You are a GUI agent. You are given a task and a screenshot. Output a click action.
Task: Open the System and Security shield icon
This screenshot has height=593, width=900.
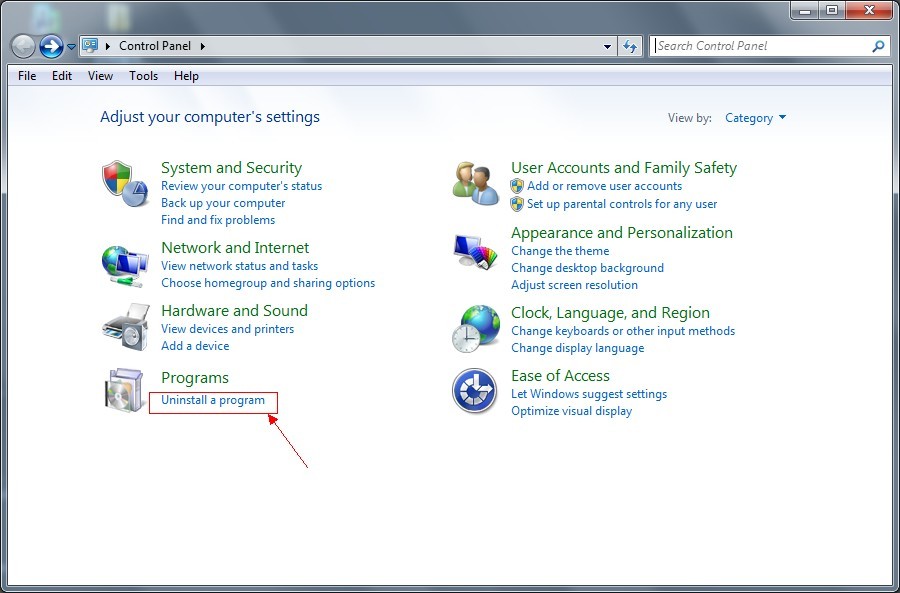(x=126, y=184)
